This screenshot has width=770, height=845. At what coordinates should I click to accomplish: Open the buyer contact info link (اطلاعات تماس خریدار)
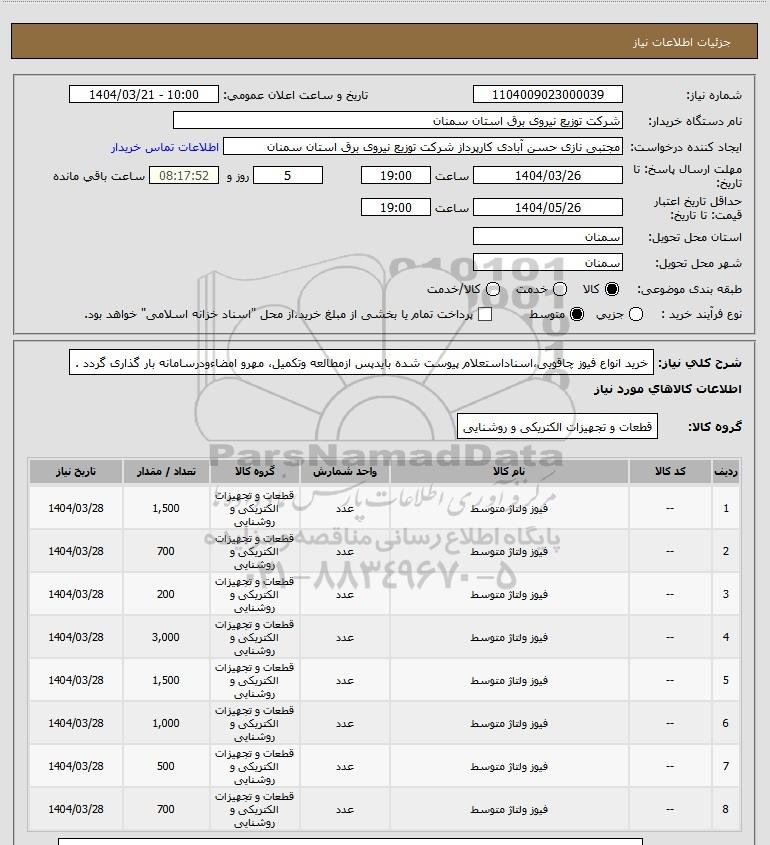coord(165,147)
